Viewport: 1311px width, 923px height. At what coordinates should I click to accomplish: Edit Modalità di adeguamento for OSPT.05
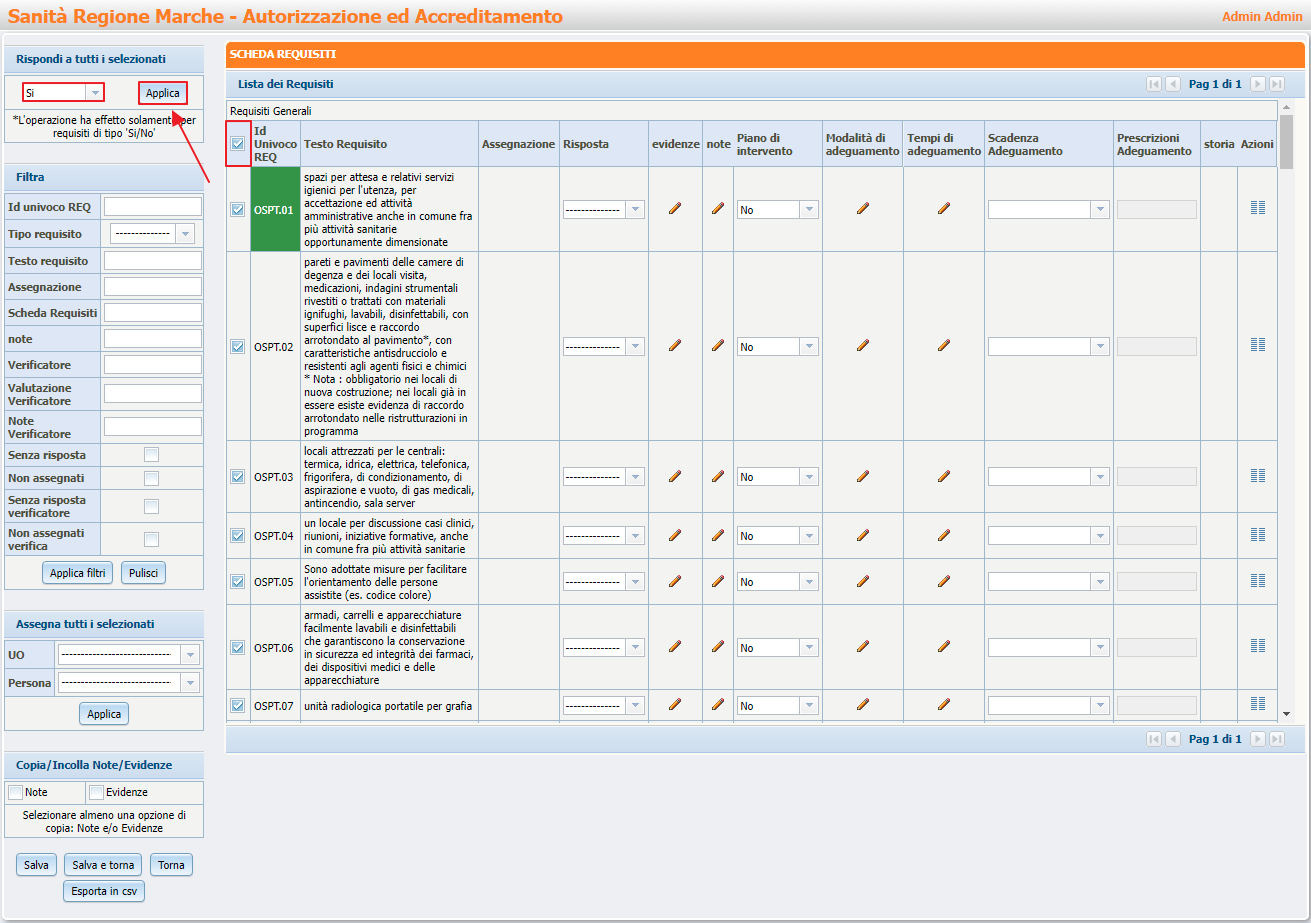[x=863, y=582]
